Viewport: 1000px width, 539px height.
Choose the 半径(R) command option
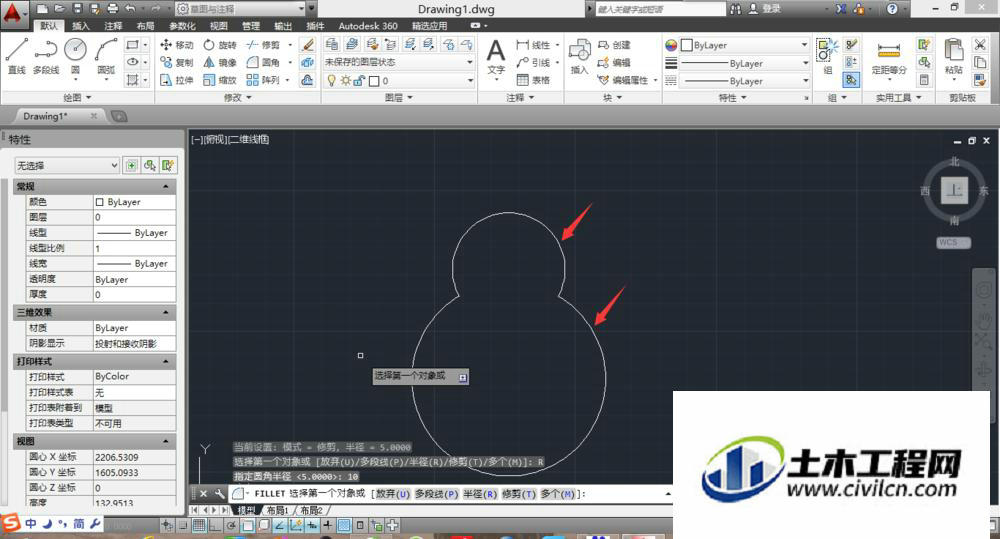[480, 494]
